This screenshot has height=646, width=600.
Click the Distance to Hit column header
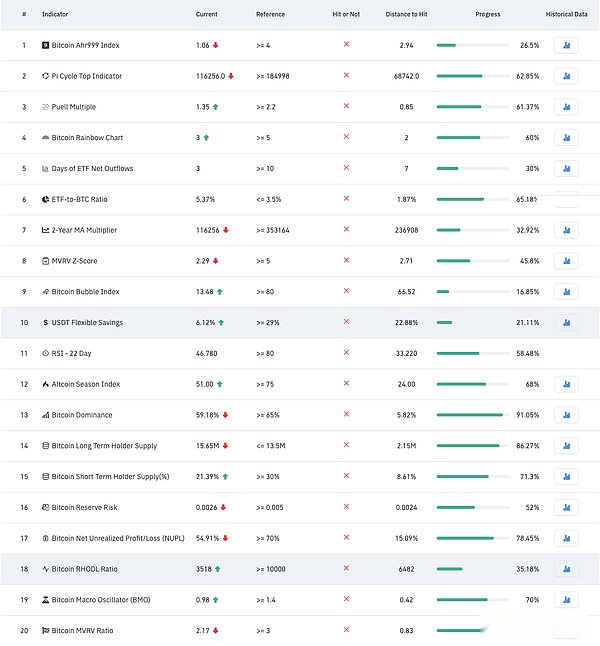[x=406, y=14]
